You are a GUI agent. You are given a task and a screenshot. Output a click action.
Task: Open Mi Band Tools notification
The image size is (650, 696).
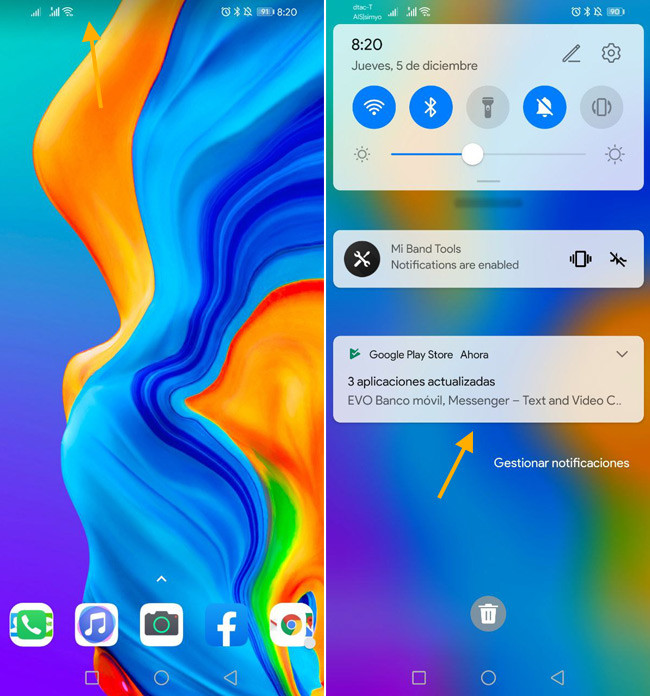coord(488,259)
